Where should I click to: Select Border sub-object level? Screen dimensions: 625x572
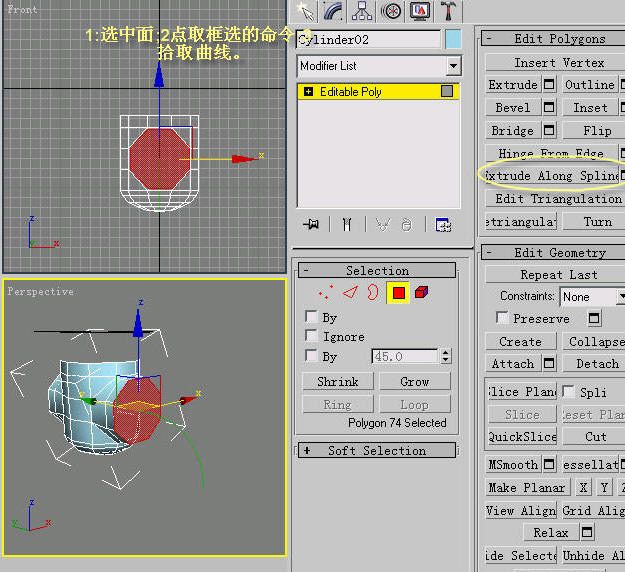(373, 293)
